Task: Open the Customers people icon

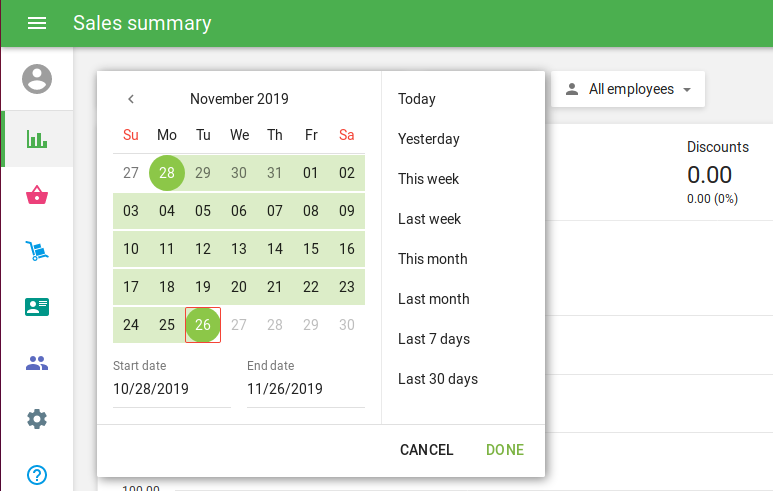Action: click(37, 363)
